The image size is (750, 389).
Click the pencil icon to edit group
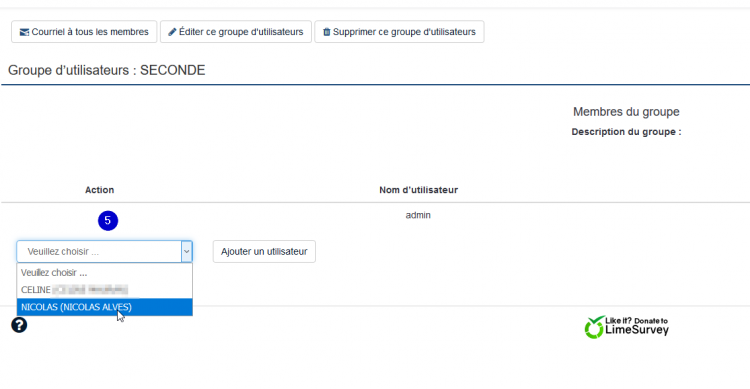(x=172, y=32)
